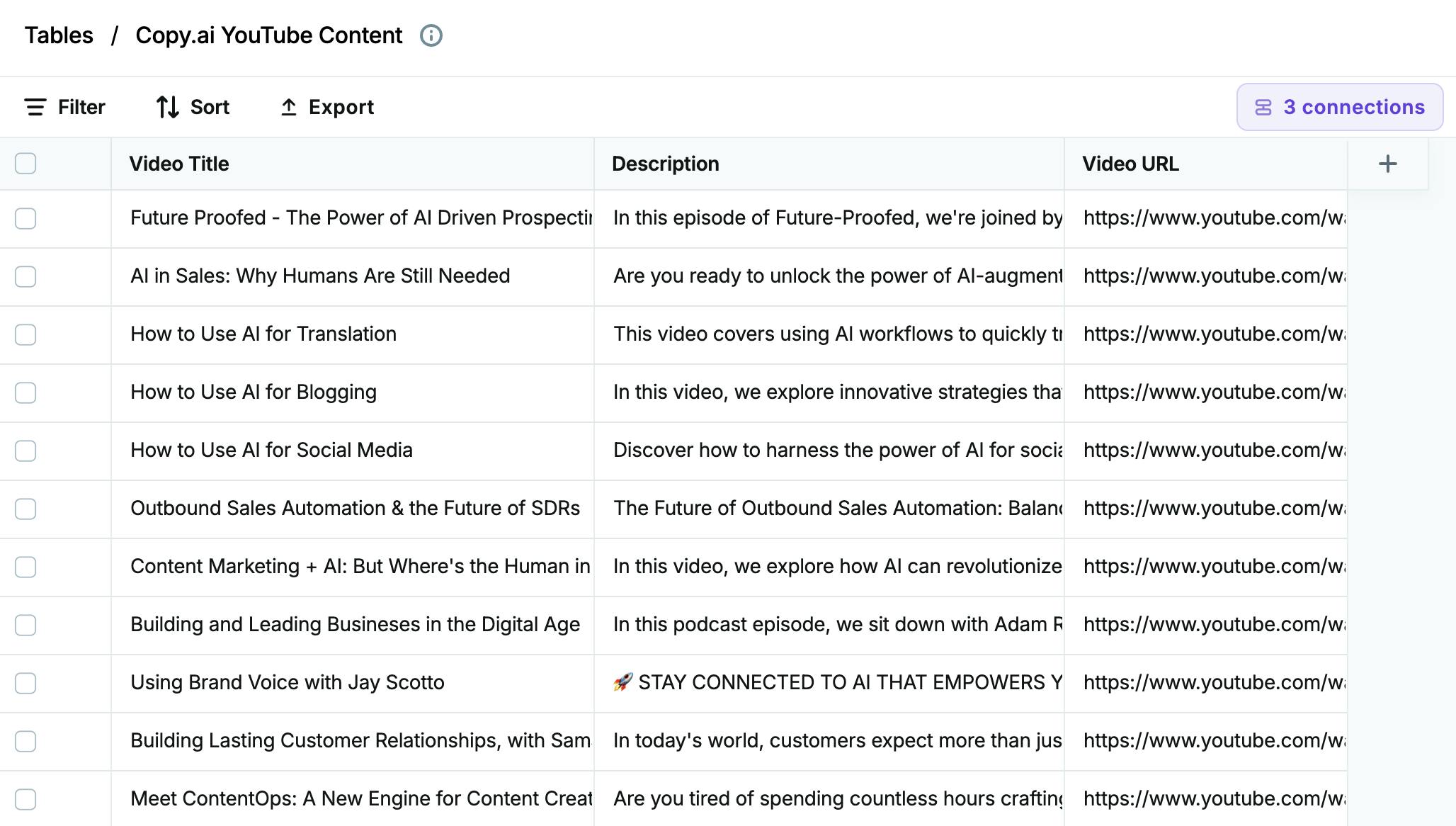Select the How to Use AI for Translation title cell

263,334
